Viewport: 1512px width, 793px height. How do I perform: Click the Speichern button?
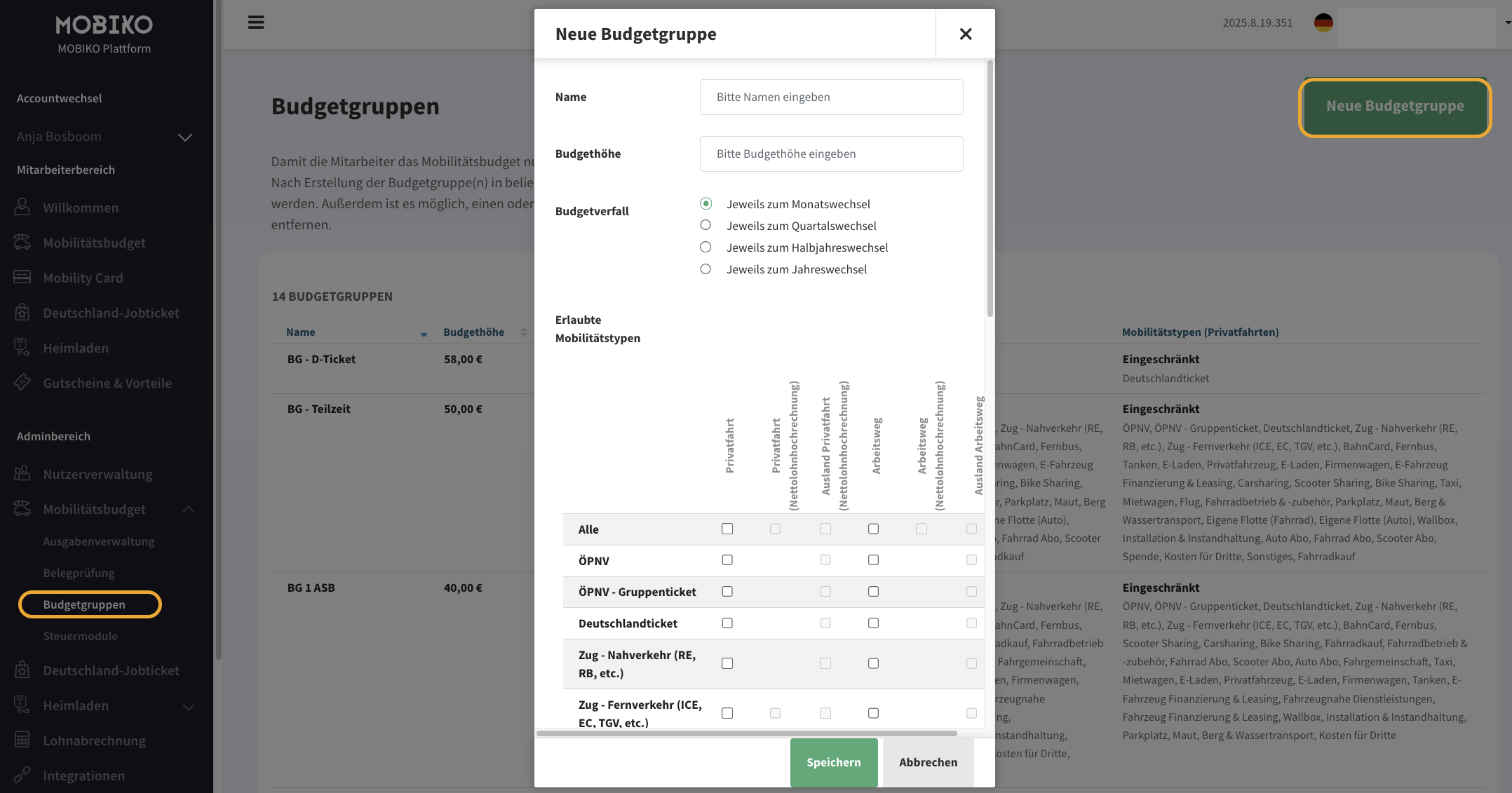833,762
